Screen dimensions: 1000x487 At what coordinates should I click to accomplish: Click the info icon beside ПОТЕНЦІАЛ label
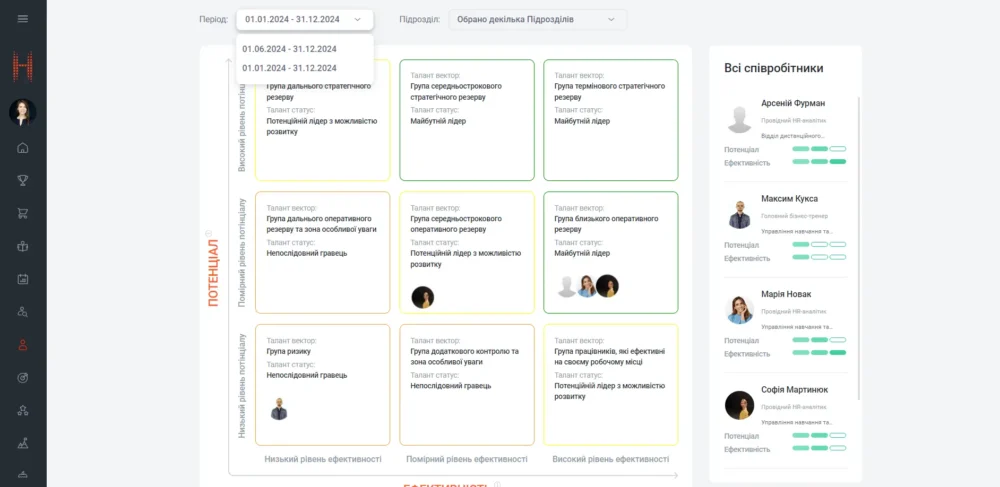pyautogui.click(x=211, y=230)
